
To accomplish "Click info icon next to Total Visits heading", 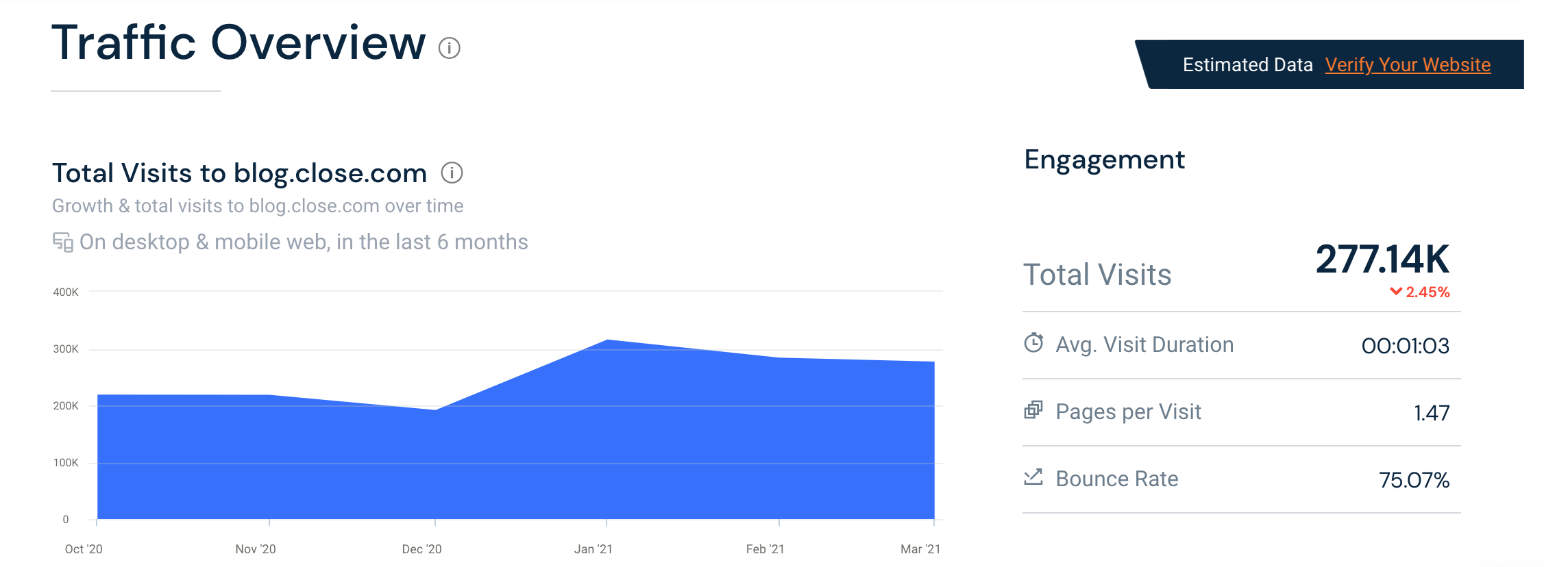I will pyautogui.click(x=452, y=173).
